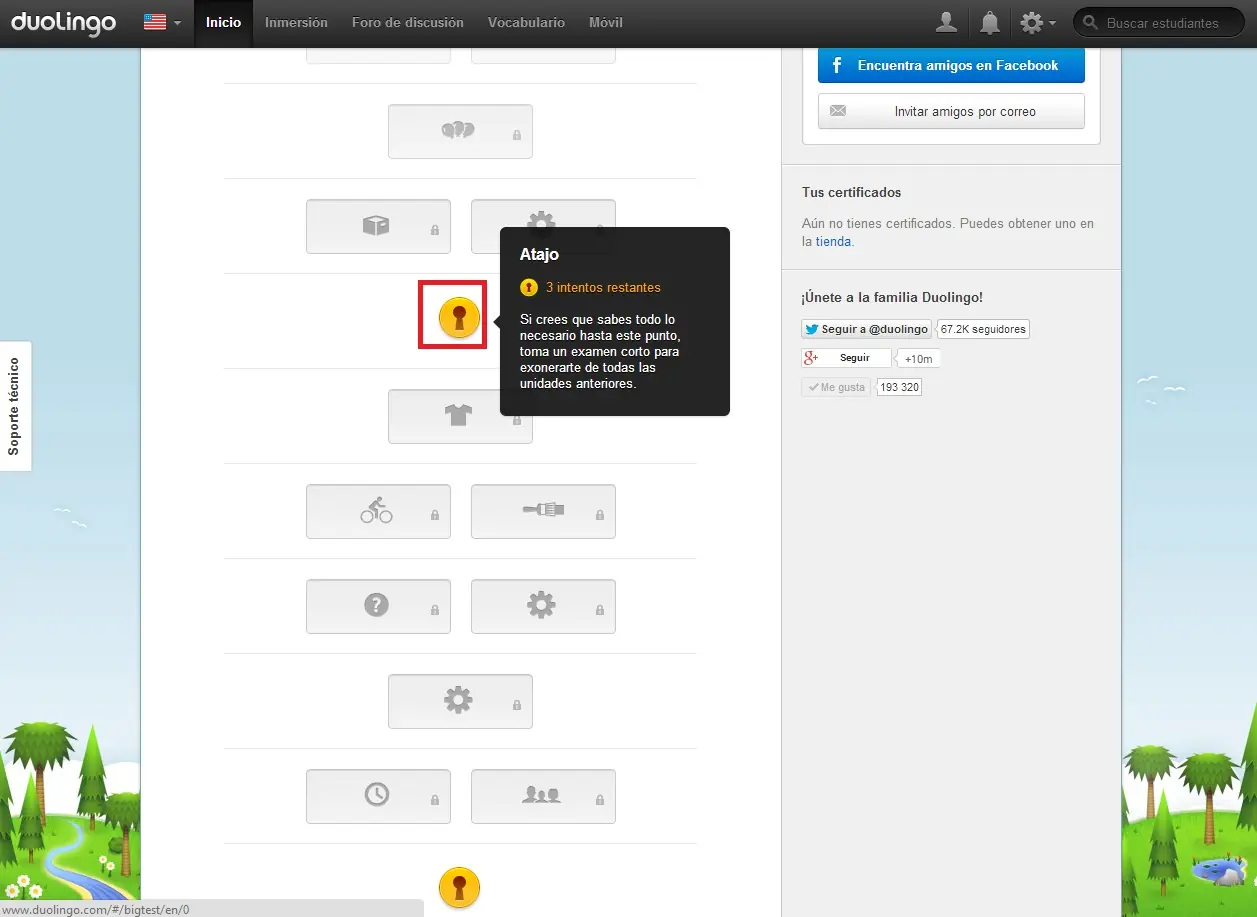
Task: Open the locked cyclist skill
Action: coord(378,511)
